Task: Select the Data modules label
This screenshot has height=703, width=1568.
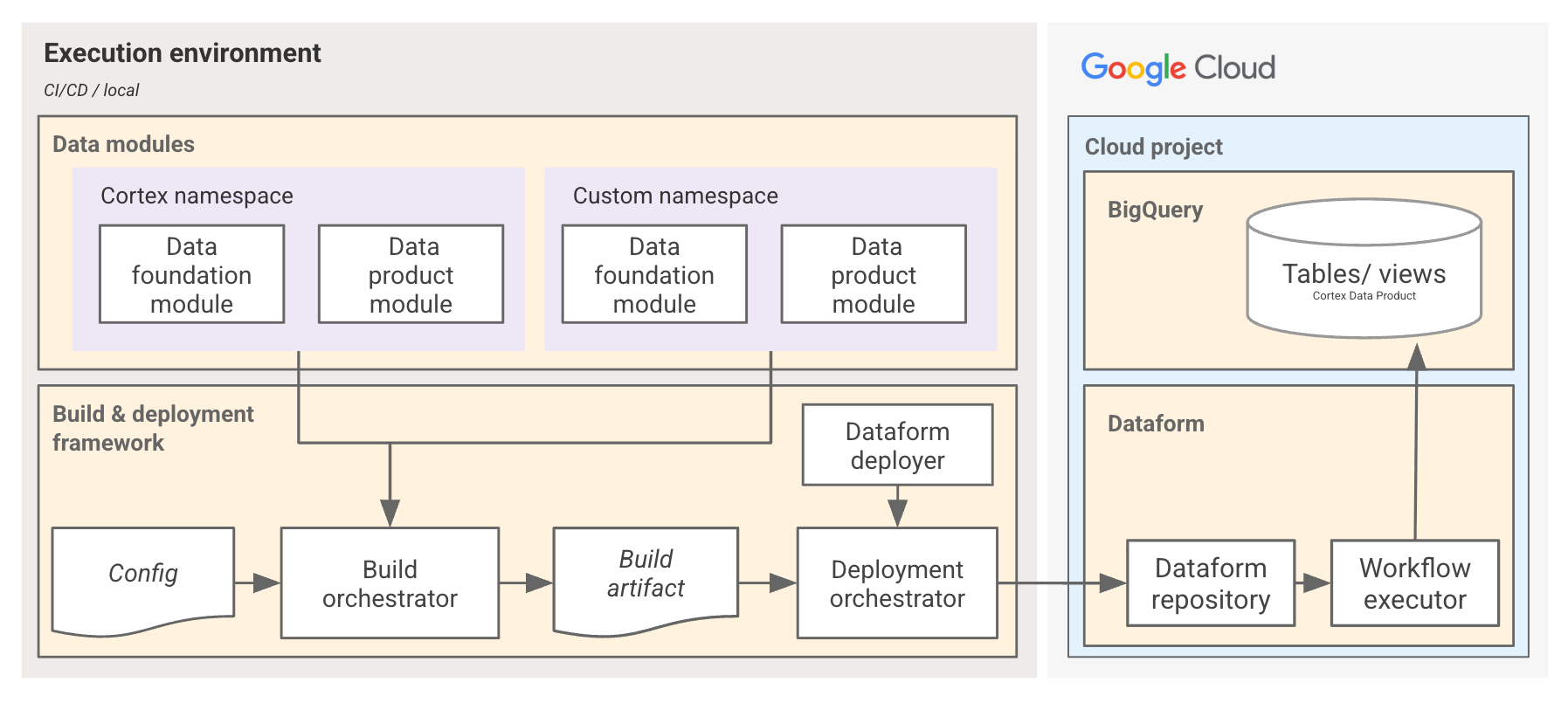Action: (x=123, y=144)
